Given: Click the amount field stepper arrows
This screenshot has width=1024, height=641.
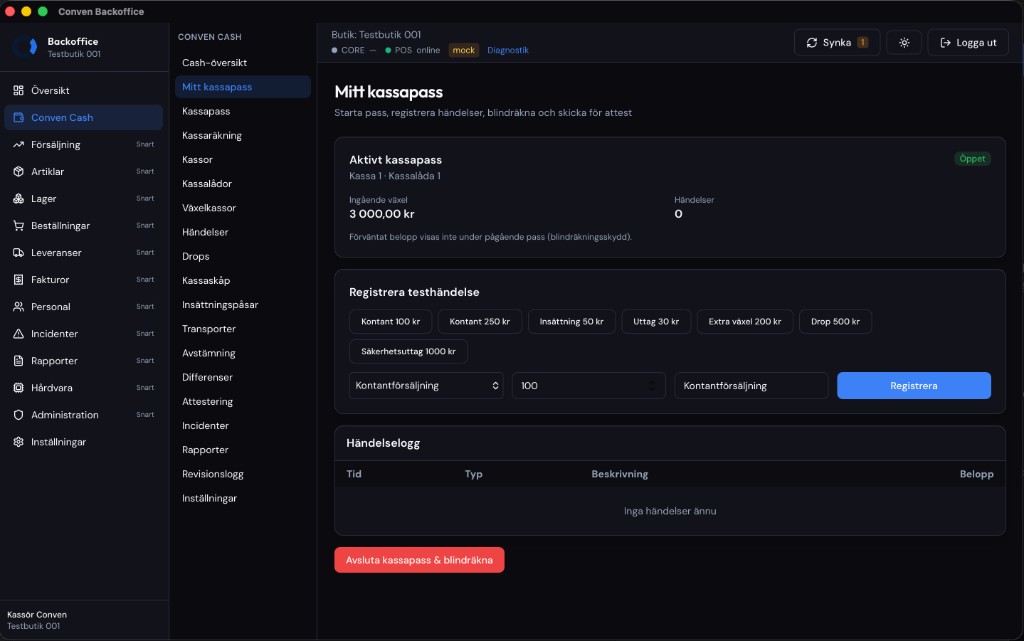Looking at the screenshot, I should (652, 386).
